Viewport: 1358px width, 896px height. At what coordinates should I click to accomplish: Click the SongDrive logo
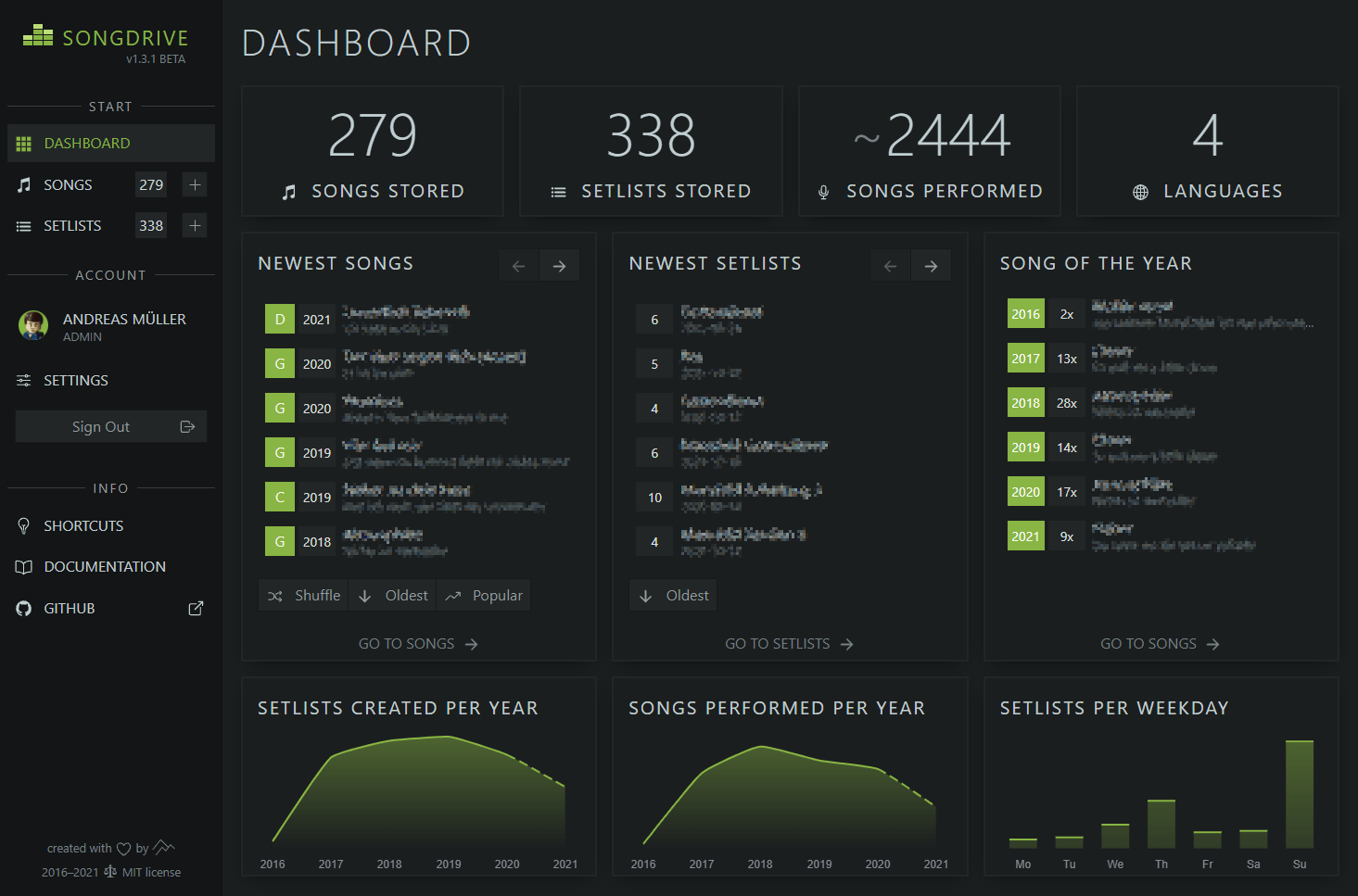pyautogui.click(x=105, y=37)
